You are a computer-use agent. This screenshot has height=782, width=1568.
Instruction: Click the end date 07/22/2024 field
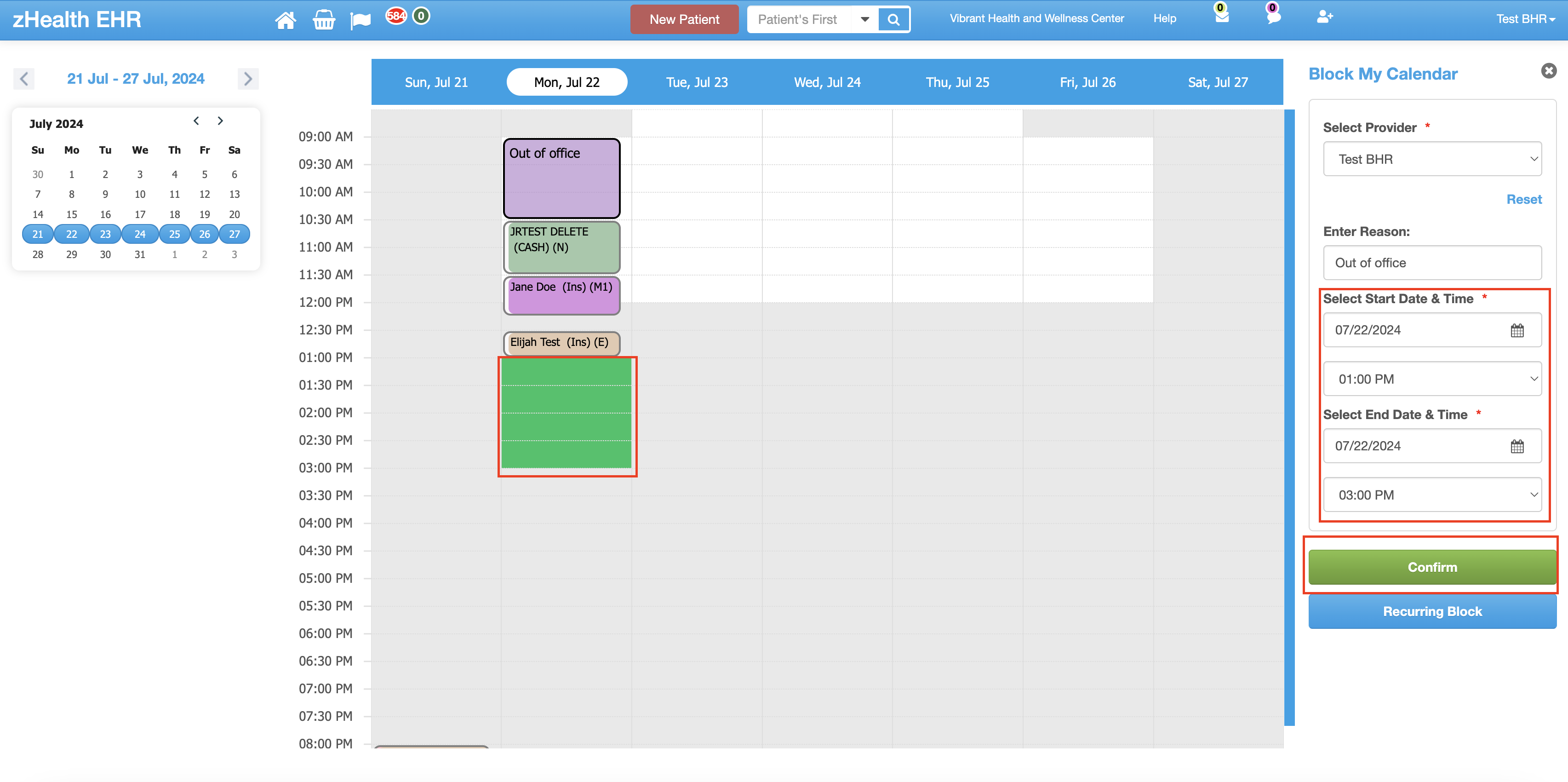[1432, 446]
